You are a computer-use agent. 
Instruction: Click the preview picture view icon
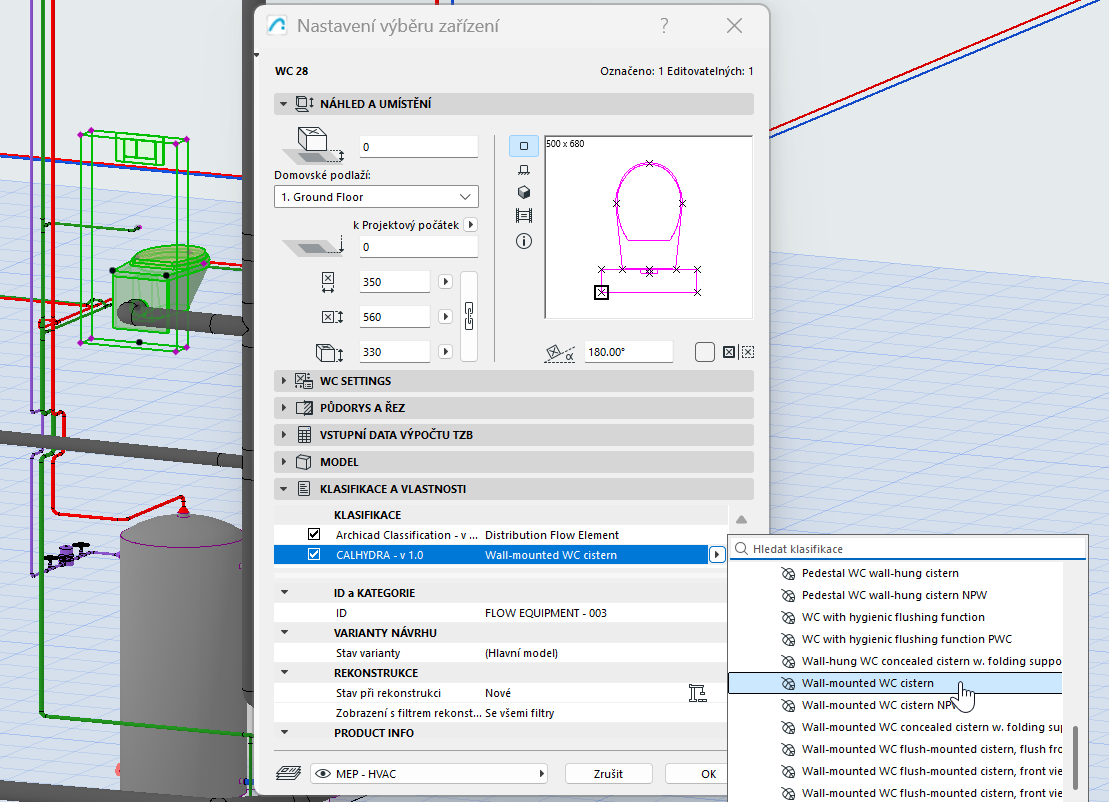coord(523,216)
